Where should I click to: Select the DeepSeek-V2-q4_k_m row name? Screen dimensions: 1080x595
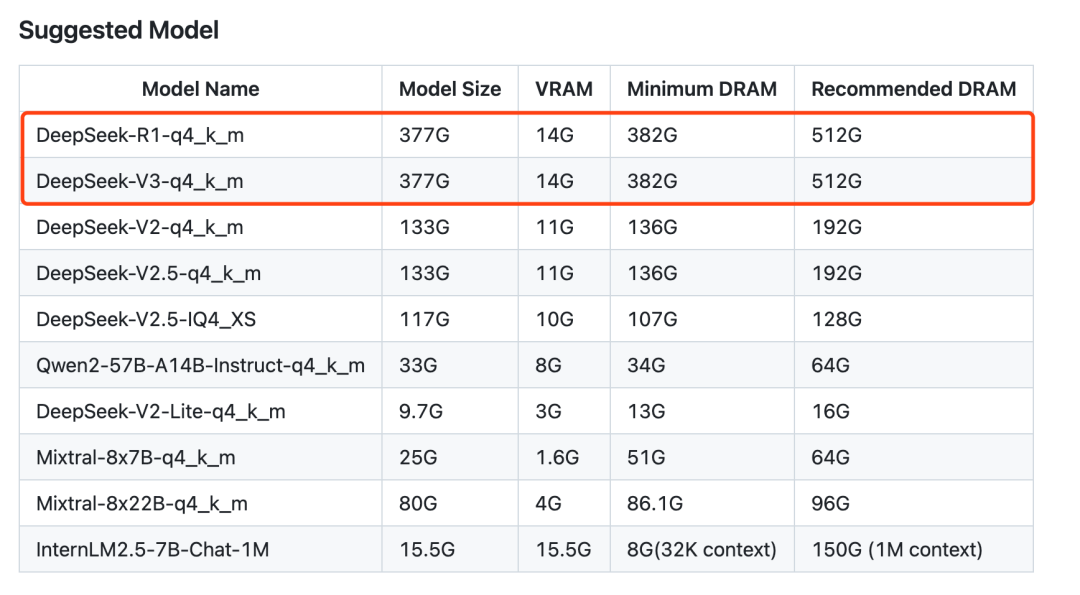point(140,227)
